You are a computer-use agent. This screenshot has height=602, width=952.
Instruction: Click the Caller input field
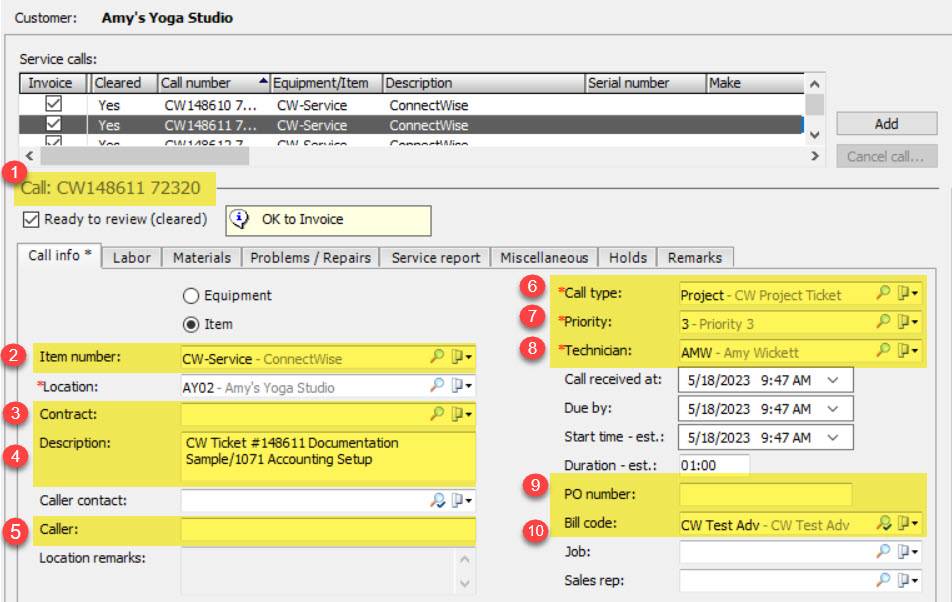pos(328,529)
